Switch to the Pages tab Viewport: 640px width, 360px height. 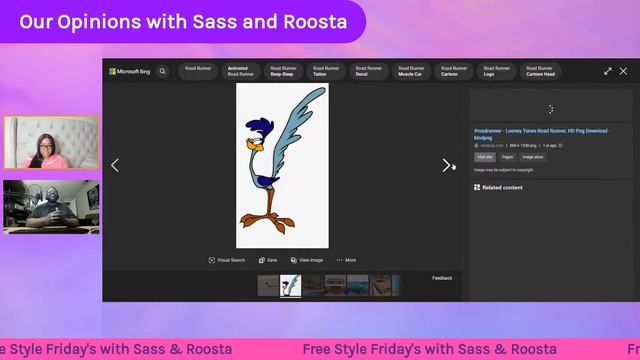[507, 157]
